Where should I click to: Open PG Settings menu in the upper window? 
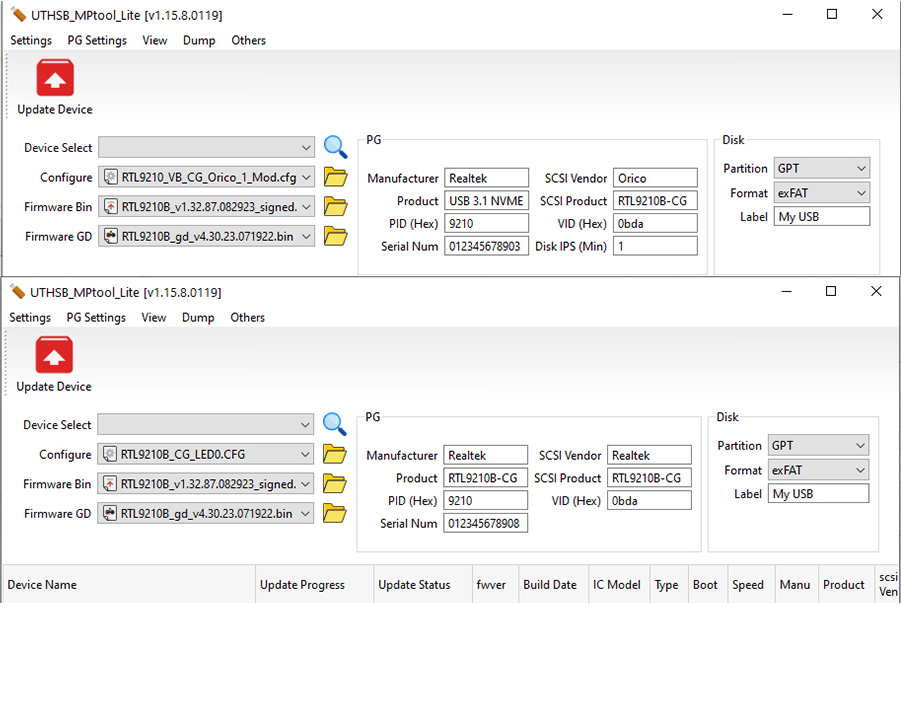coord(97,41)
